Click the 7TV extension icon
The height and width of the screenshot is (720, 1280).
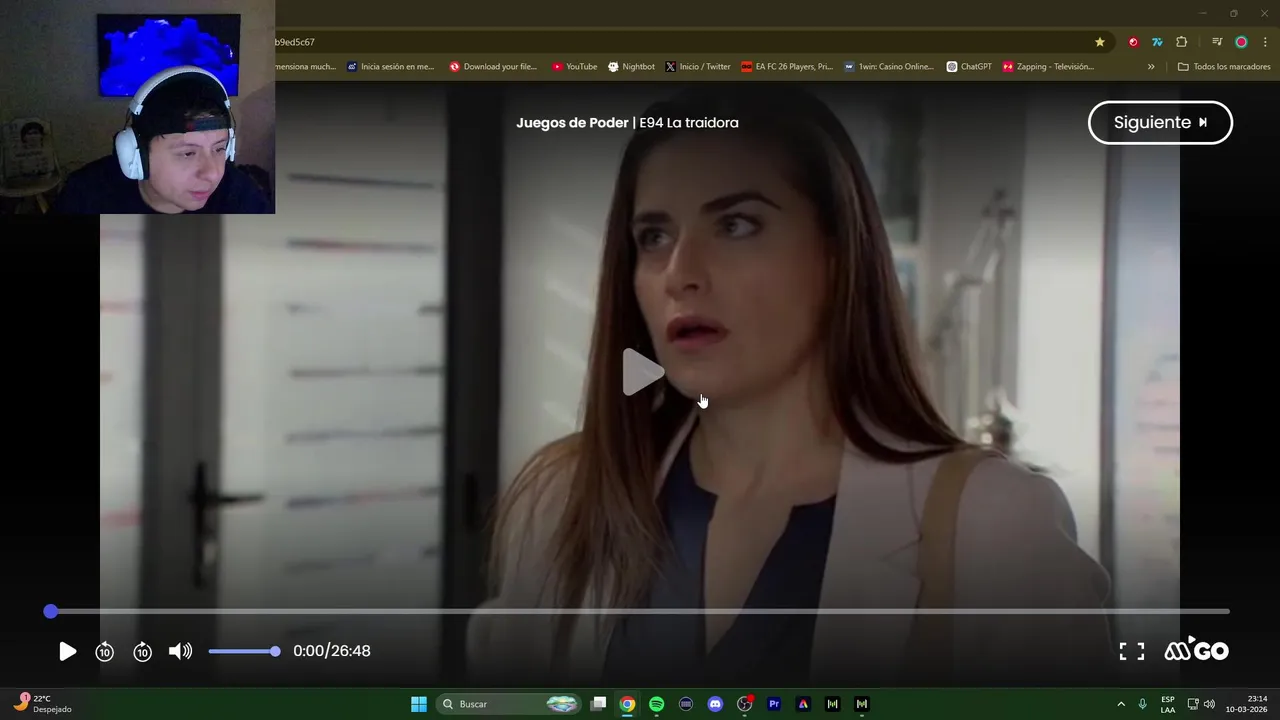click(x=1157, y=42)
